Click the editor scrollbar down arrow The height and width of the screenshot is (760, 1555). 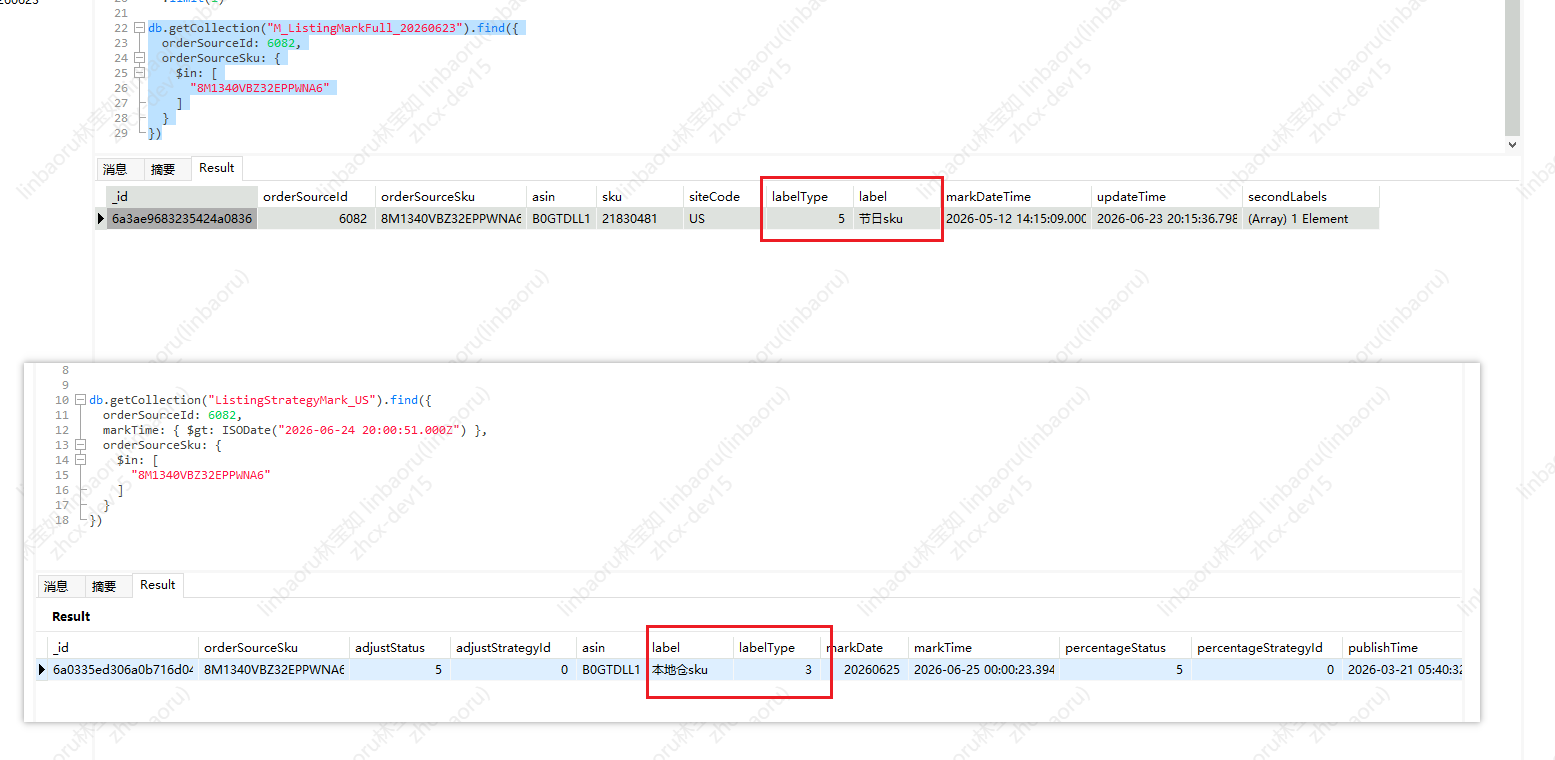pyautogui.click(x=1512, y=144)
